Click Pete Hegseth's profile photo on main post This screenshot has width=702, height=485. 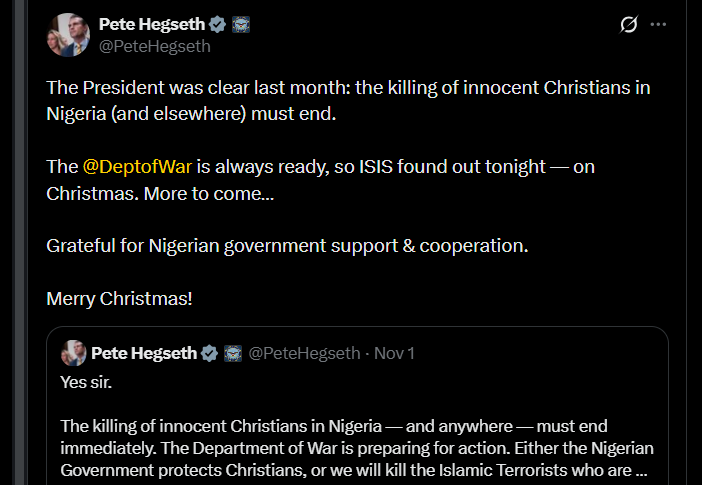67,34
